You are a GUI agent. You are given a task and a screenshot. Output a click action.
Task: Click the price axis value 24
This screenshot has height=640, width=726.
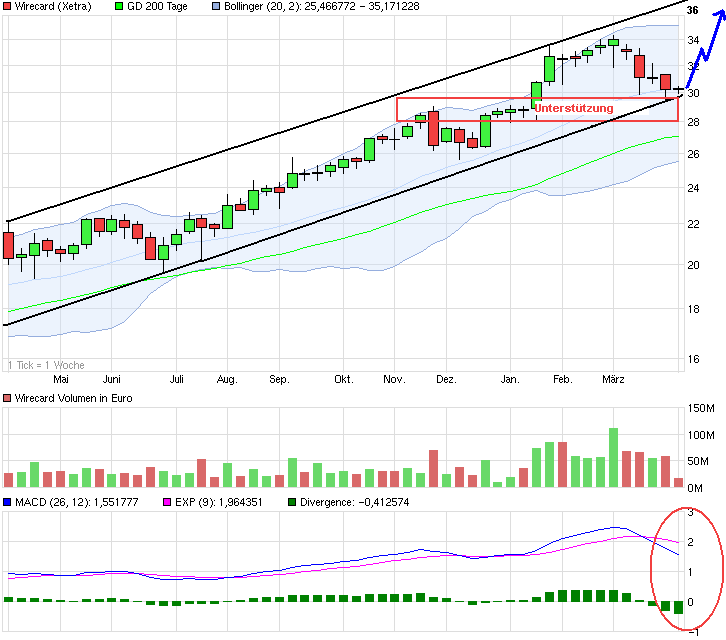point(693,188)
